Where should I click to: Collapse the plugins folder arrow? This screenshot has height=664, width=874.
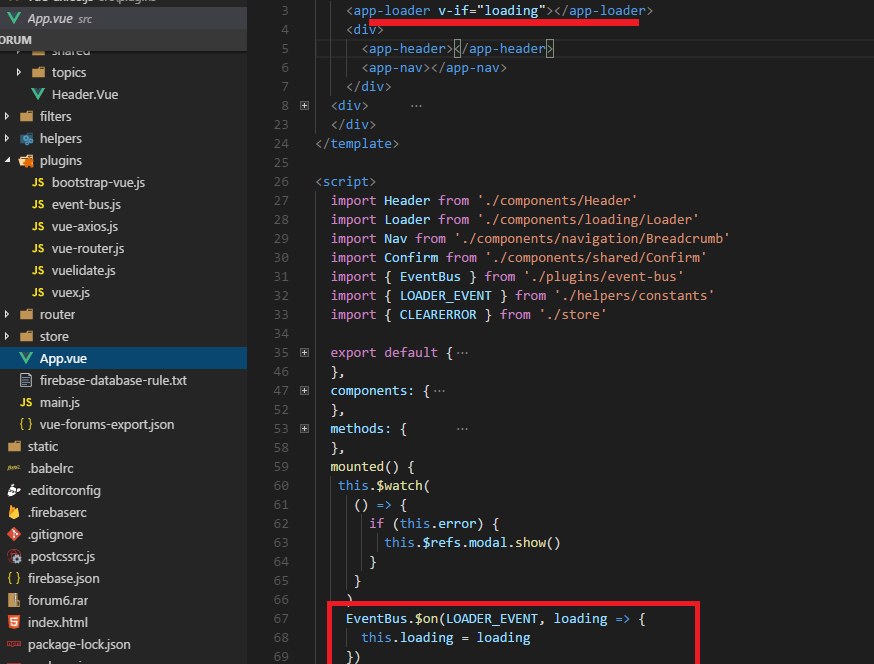(7, 161)
